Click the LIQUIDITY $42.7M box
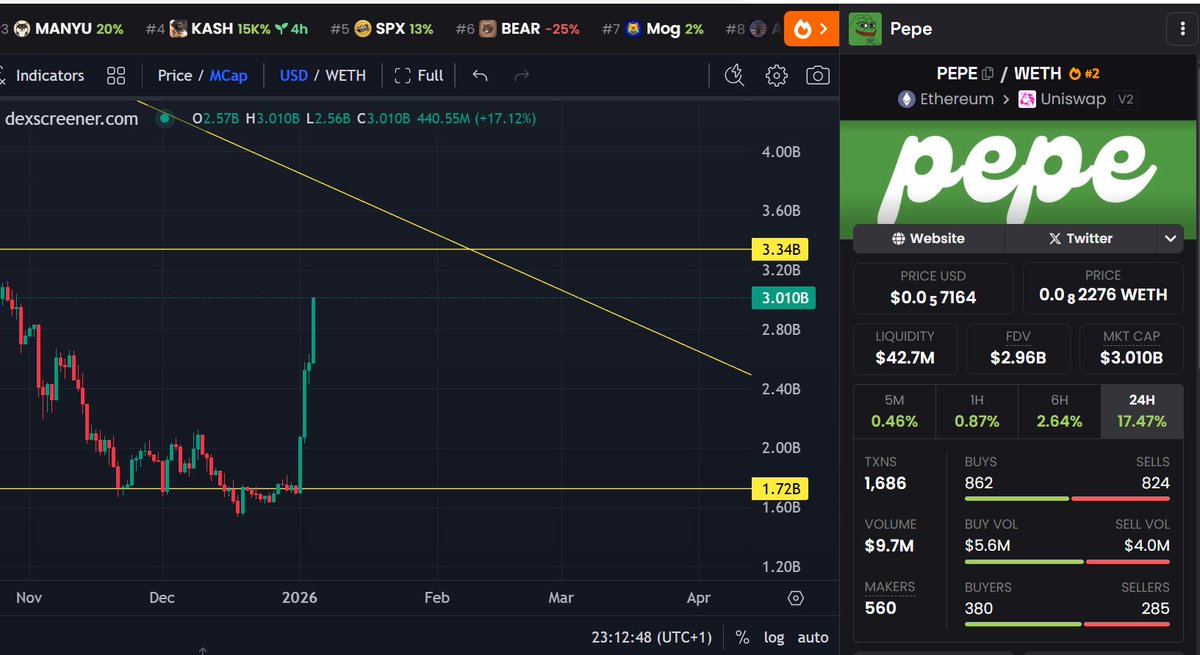Image resolution: width=1200 pixels, height=655 pixels. [905, 349]
